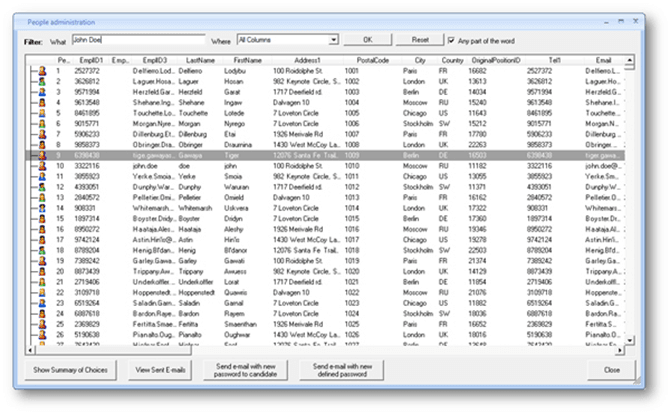Click the 'Smaenthan' first name cell
Viewport: 670px width, 414px height.
pyautogui.click(x=241, y=324)
